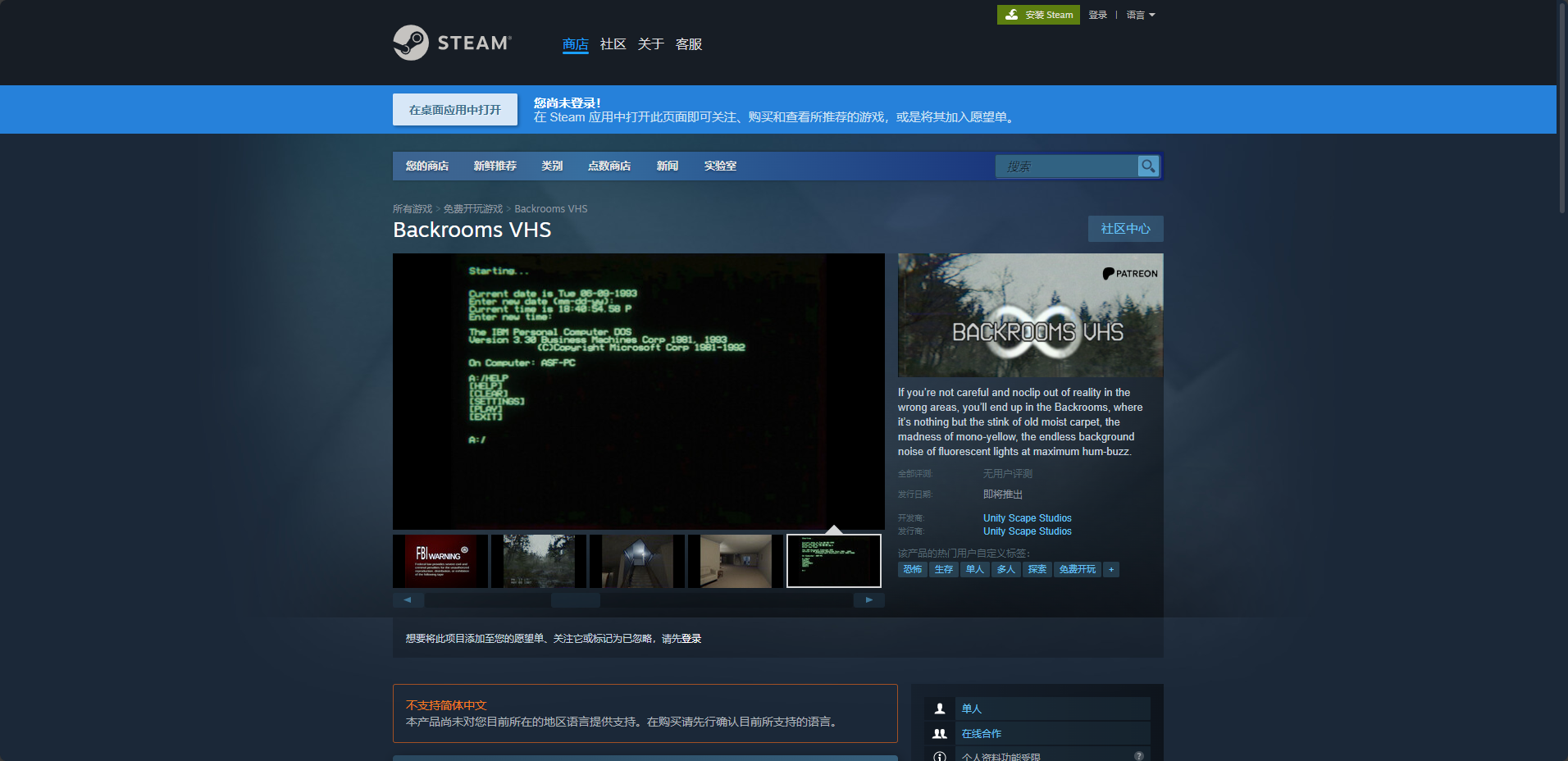The width and height of the screenshot is (1568, 761).
Task: Click the Backrooms VHS header image
Action: pos(1031,315)
